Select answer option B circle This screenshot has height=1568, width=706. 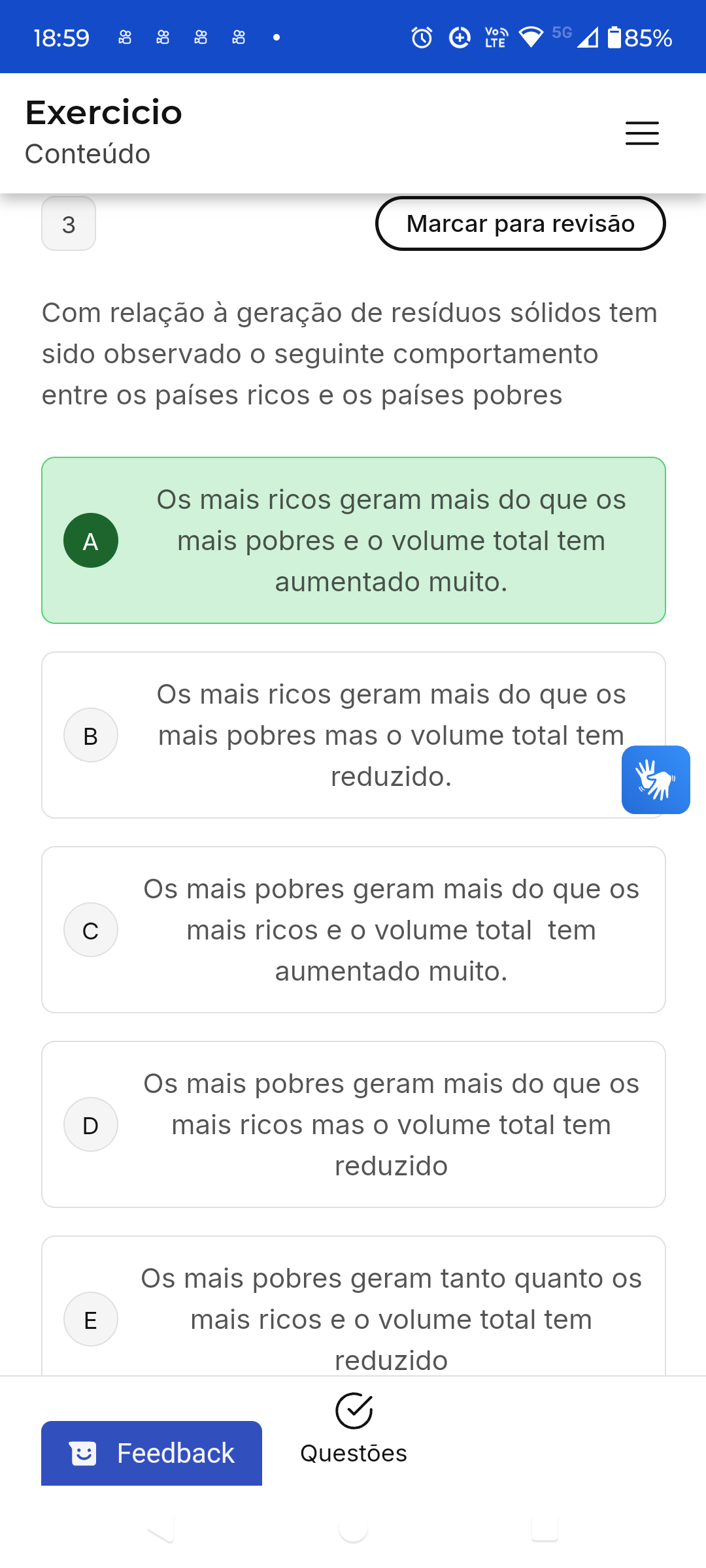(91, 735)
